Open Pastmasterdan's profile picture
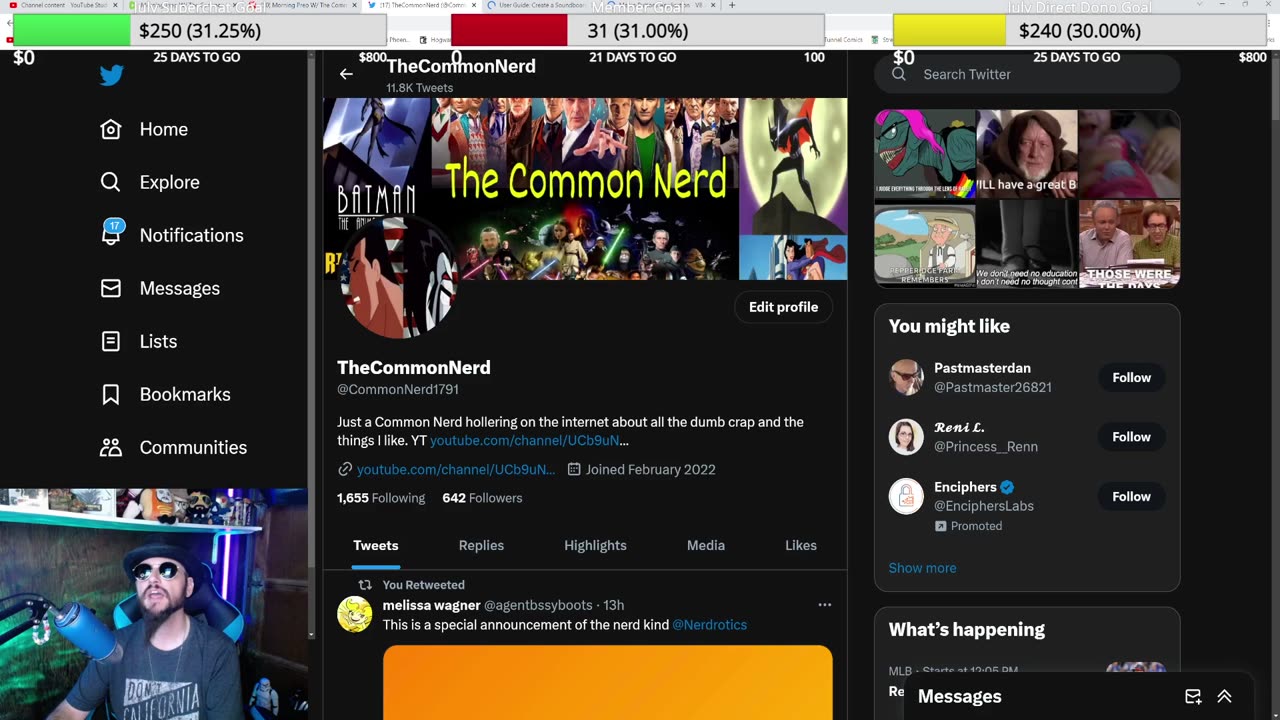Viewport: 1280px width, 720px height. (x=906, y=377)
